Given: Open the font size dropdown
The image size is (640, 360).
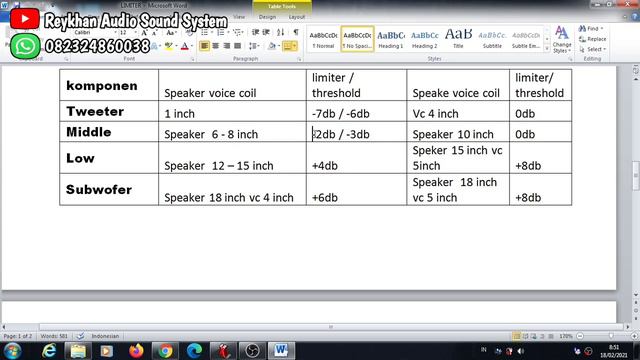Looking at the screenshot, I should click(x=136, y=32).
